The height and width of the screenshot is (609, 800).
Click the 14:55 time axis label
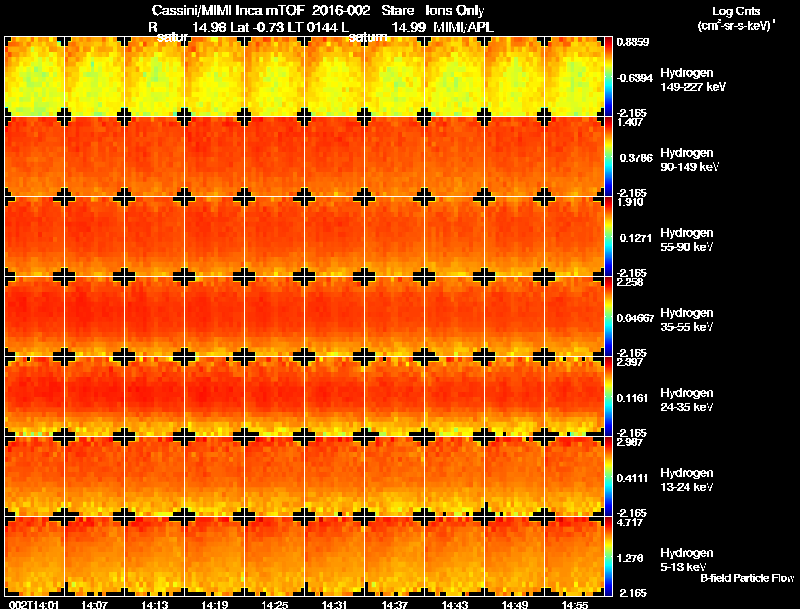tap(574, 605)
